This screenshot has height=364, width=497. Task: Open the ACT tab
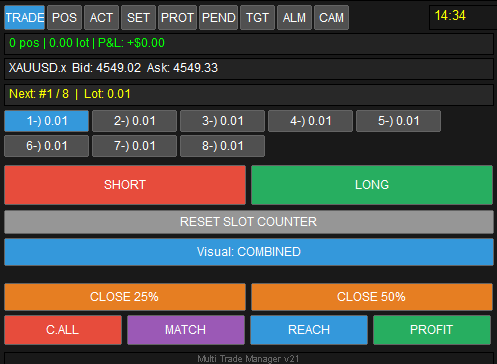[101, 18]
